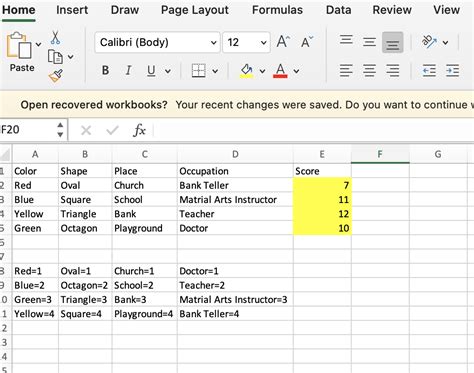Open the Insert tab
The height and width of the screenshot is (373, 474).
pyautogui.click(x=72, y=10)
